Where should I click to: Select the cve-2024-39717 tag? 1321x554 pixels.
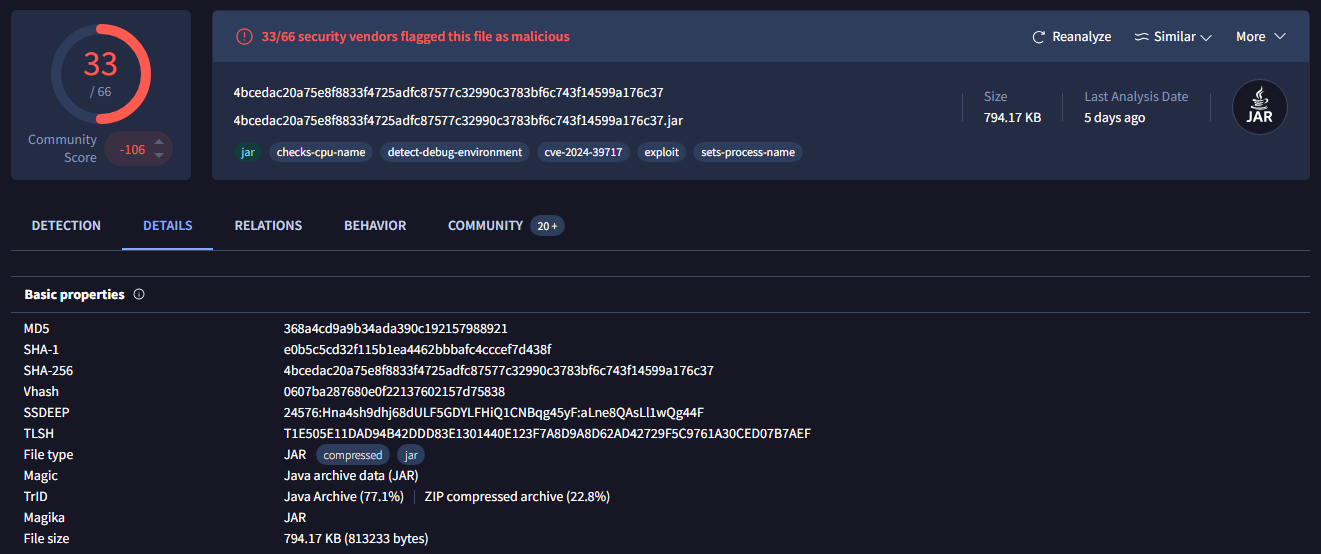pos(581,153)
